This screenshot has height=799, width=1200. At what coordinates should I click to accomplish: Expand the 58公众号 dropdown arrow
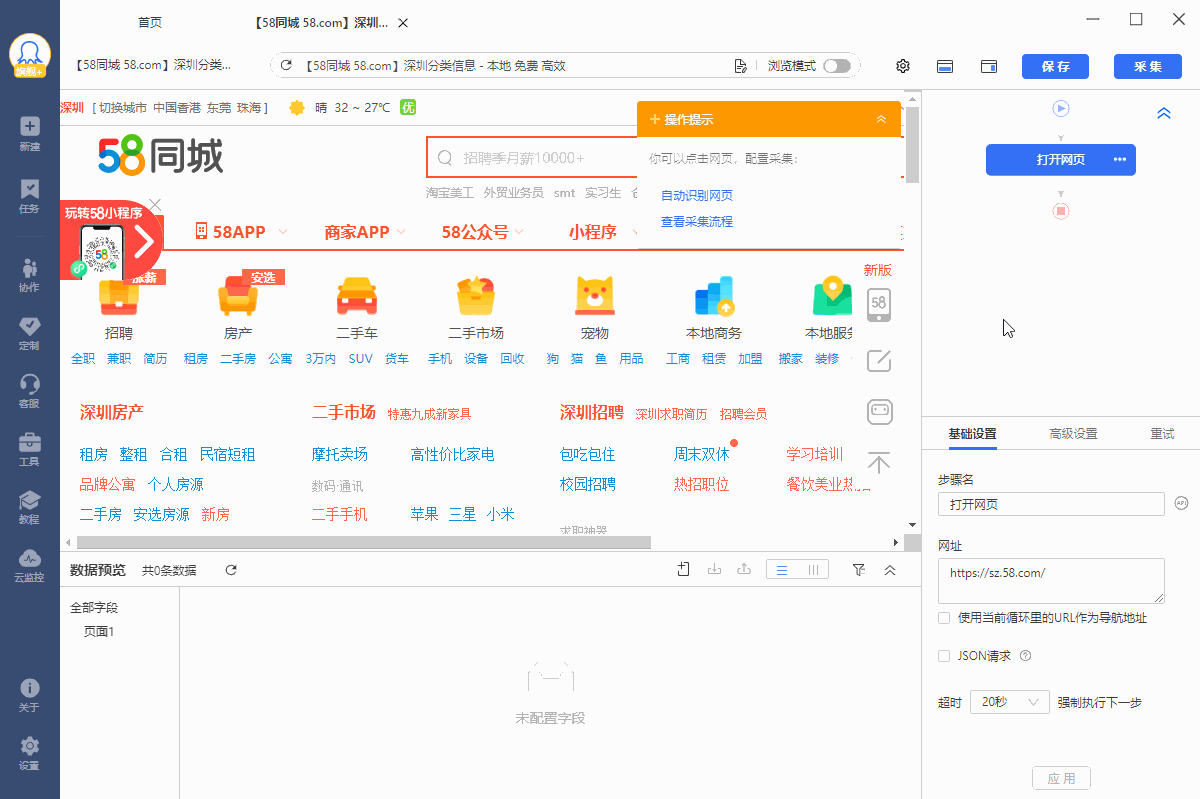coord(519,232)
